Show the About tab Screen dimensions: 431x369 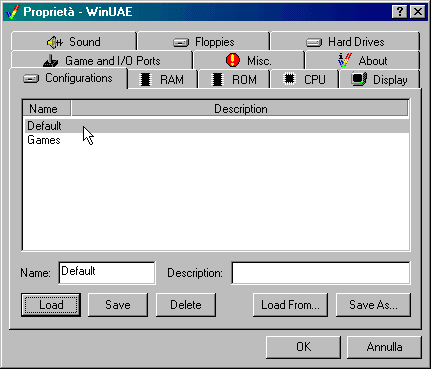362,60
